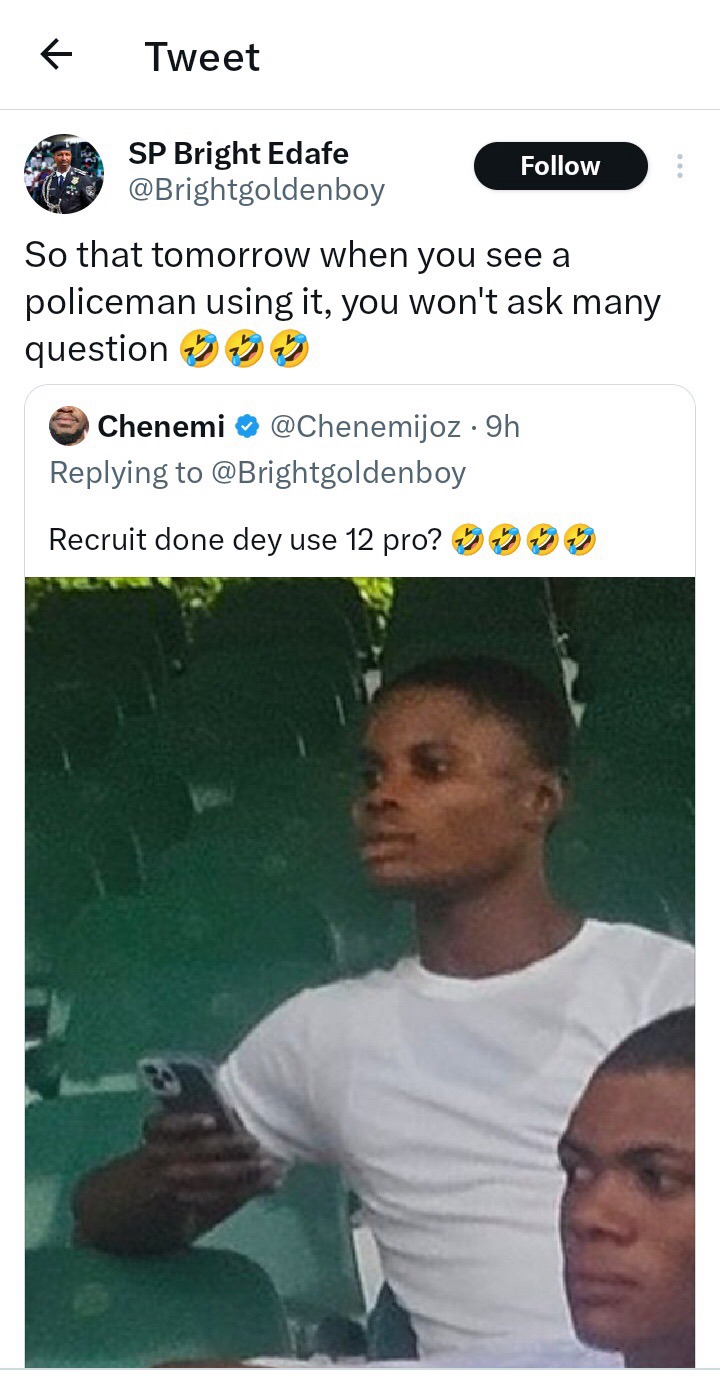Tap the @Brightgoldenboy mention in the "Replying to" line
720x1380 pixels.
tap(338, 472)
